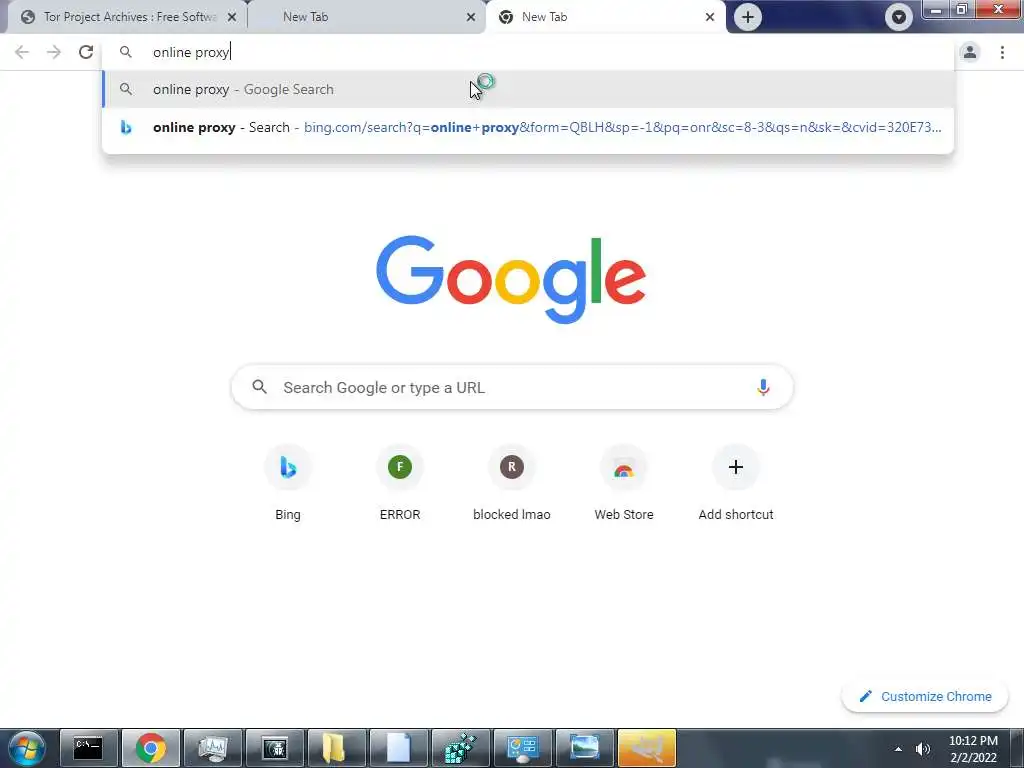Open the system monitor taskbar icon

[213, 748]
